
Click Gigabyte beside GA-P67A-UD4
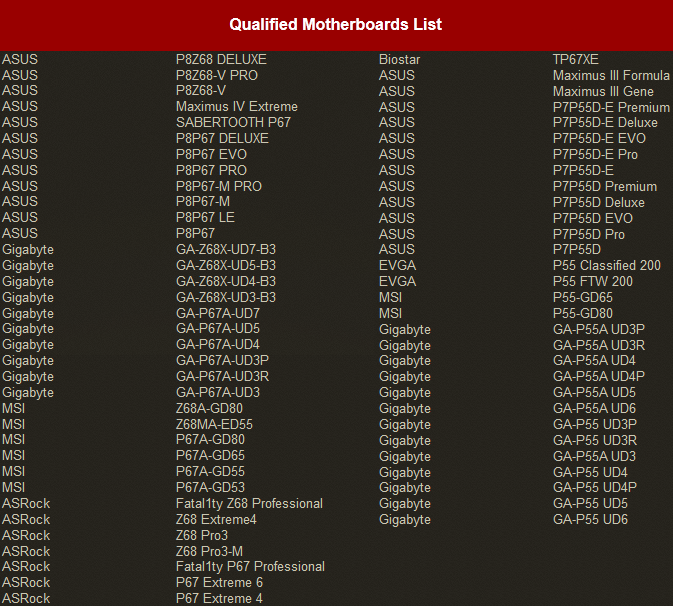click(x=28, y=344)
